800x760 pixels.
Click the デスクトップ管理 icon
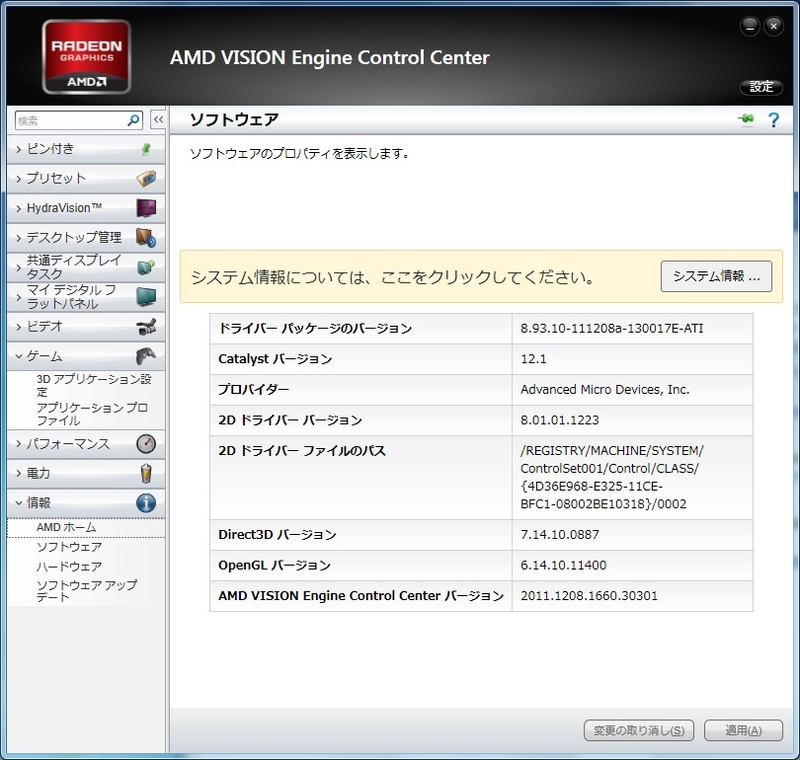click(x=146, y=237)
